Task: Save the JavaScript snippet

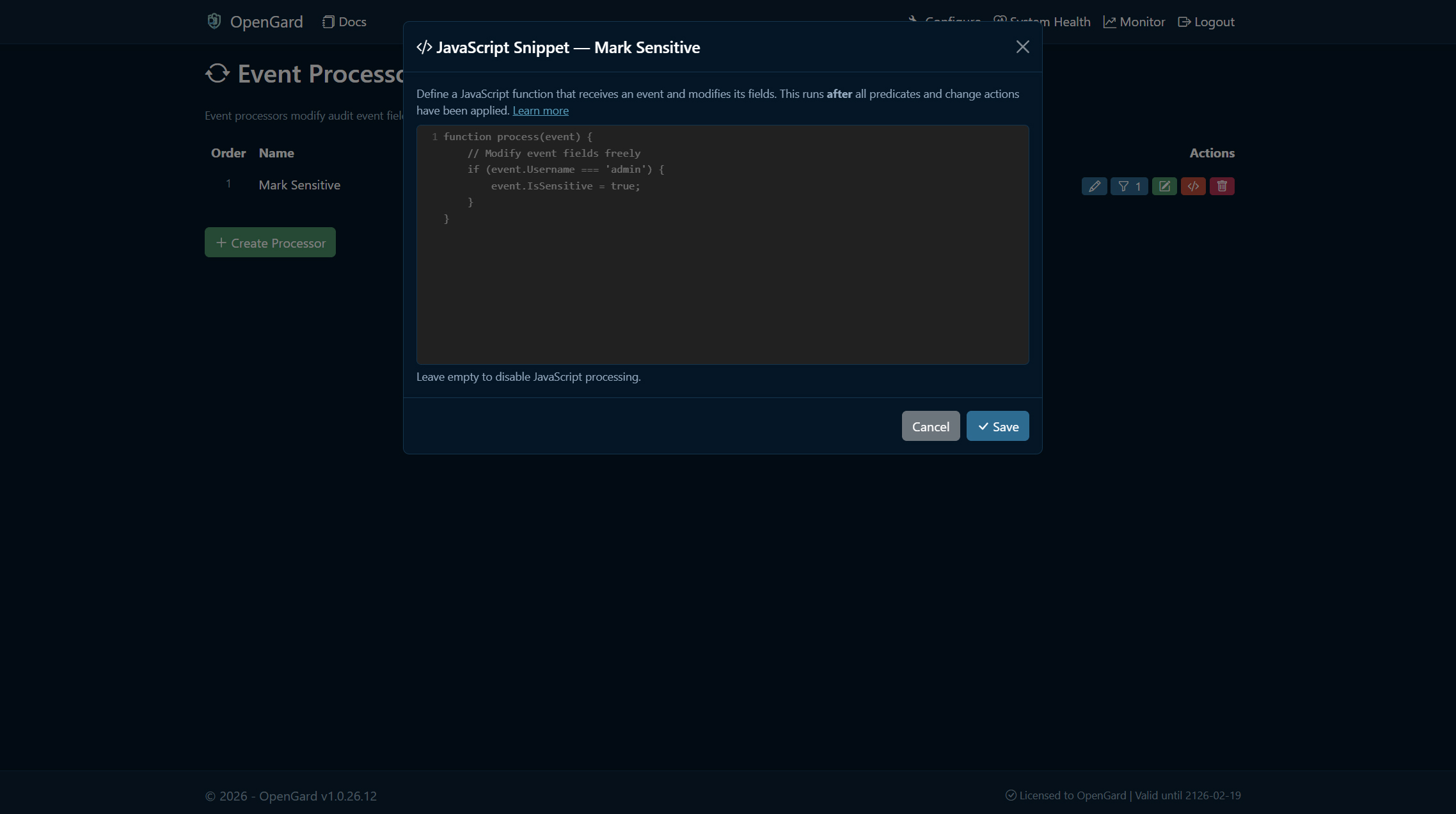Action: click(997, 426)
